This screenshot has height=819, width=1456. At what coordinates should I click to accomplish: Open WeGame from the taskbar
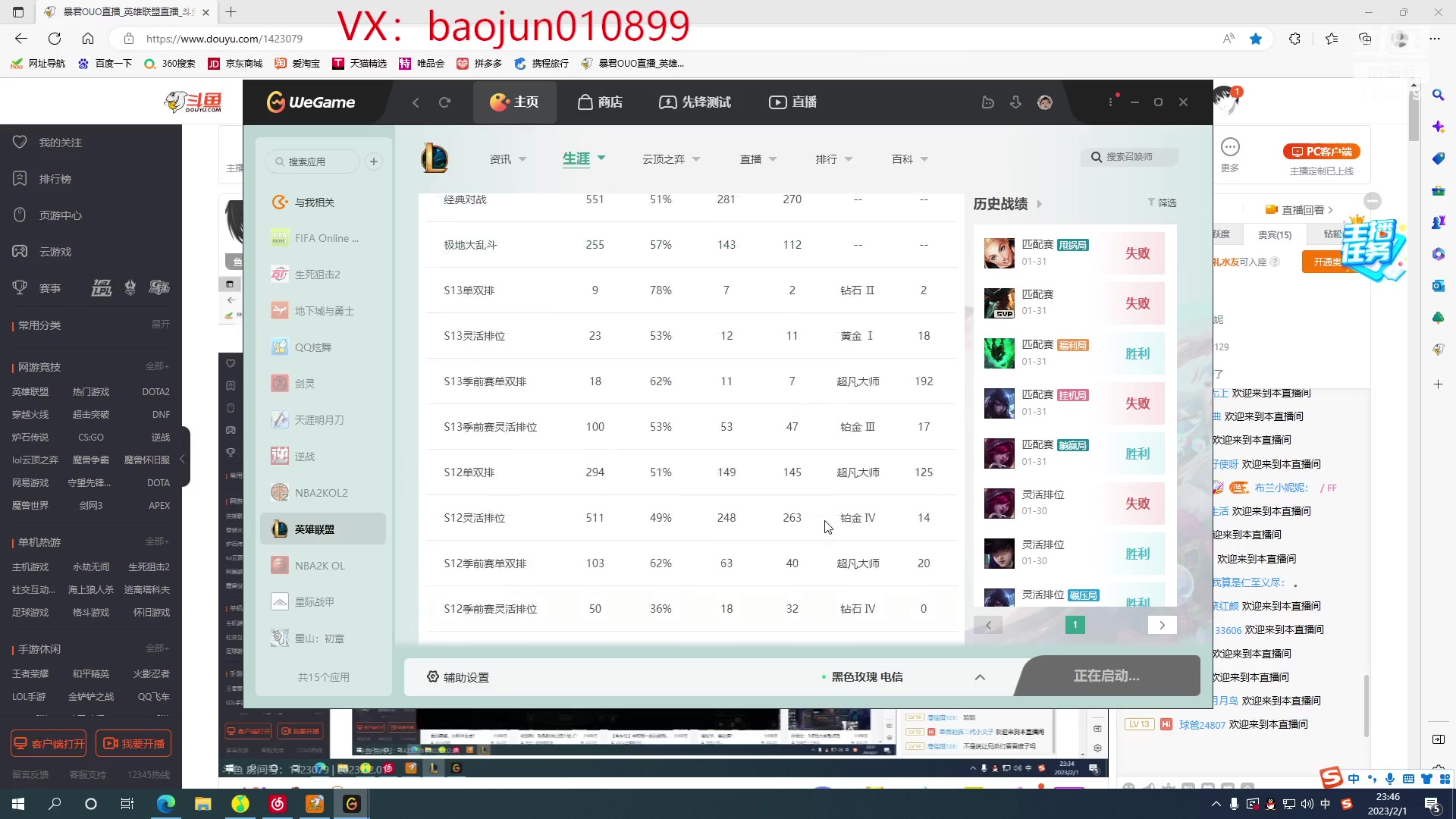352,804
